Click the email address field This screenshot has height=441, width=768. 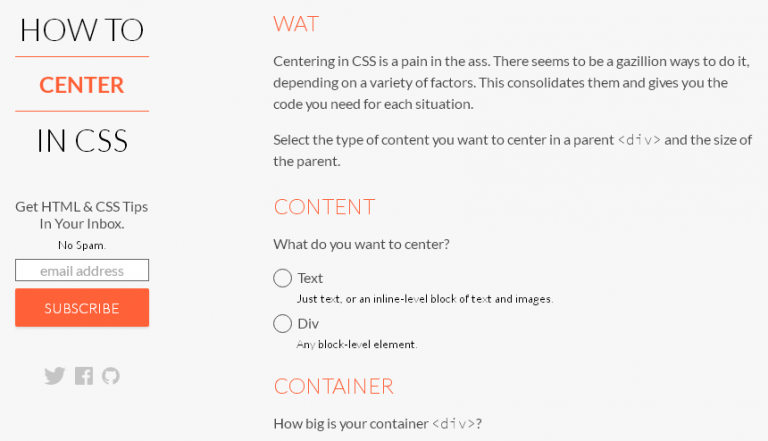pyautogui.click(x=82, y=270)
